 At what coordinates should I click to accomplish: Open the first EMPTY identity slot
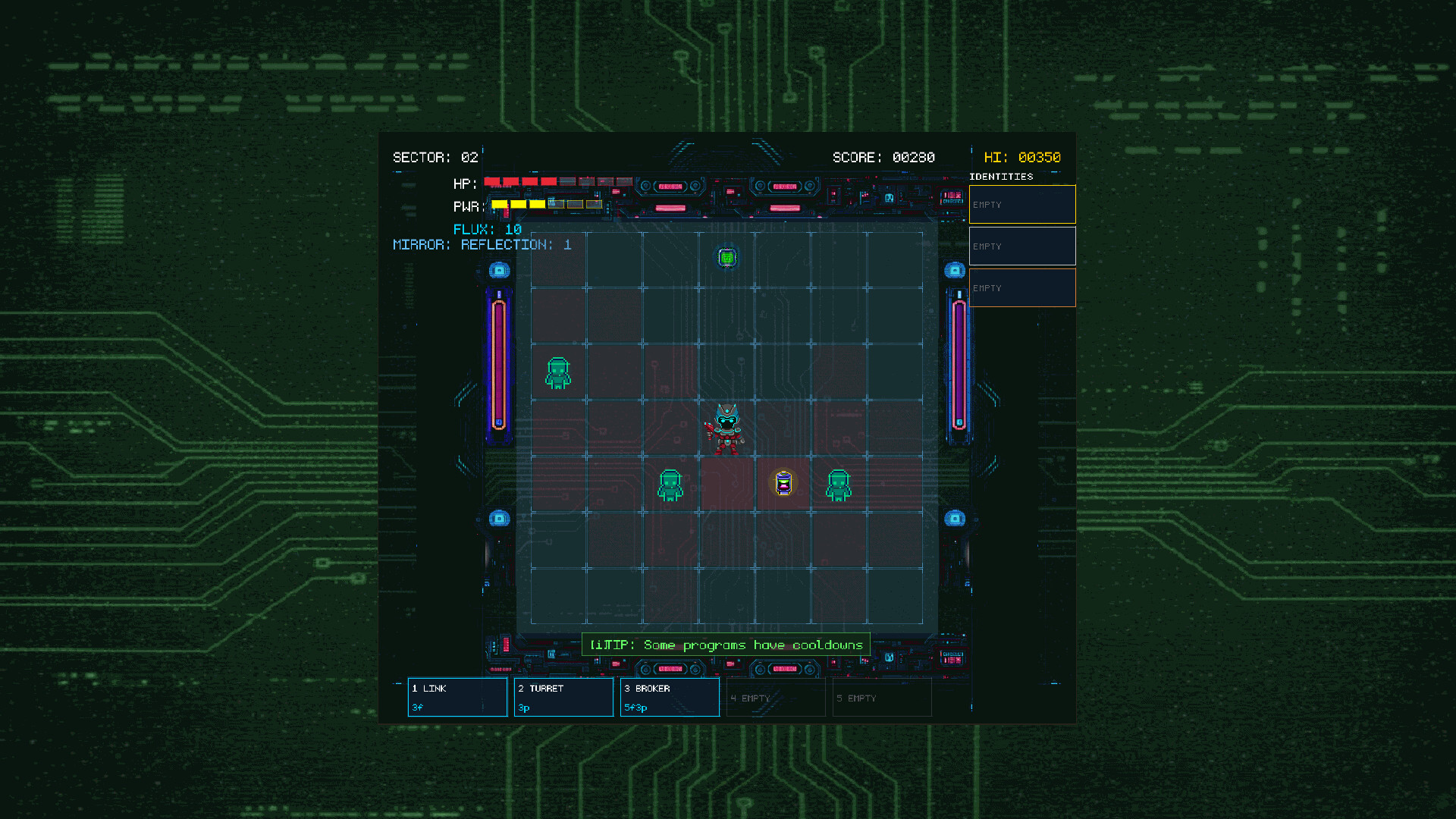click(x=1022, y=204)
